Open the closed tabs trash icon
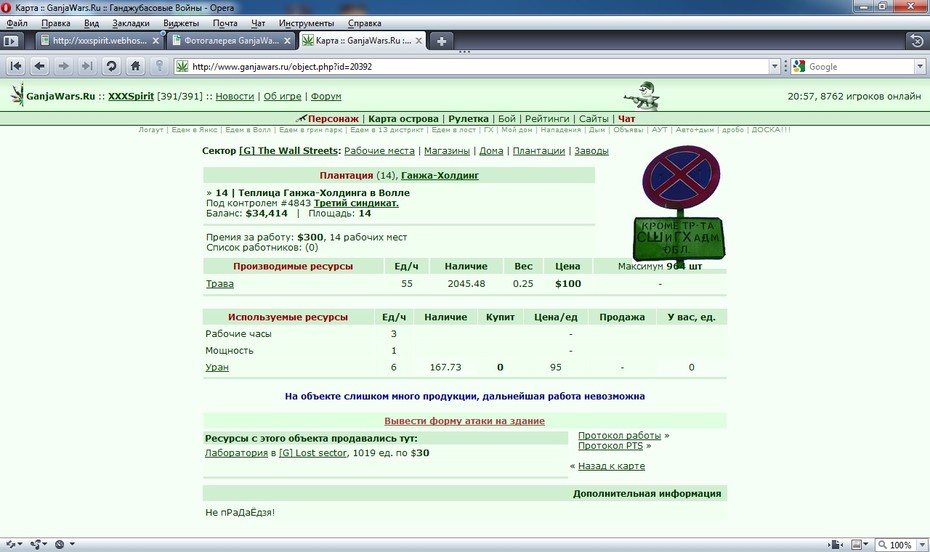 tap(917, 40)
